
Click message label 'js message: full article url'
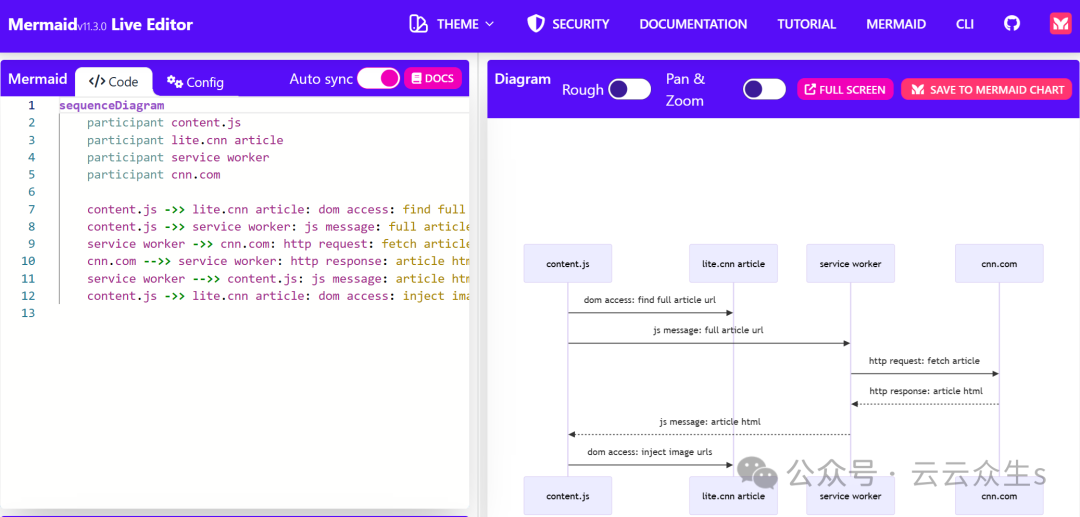coord(709,330)
